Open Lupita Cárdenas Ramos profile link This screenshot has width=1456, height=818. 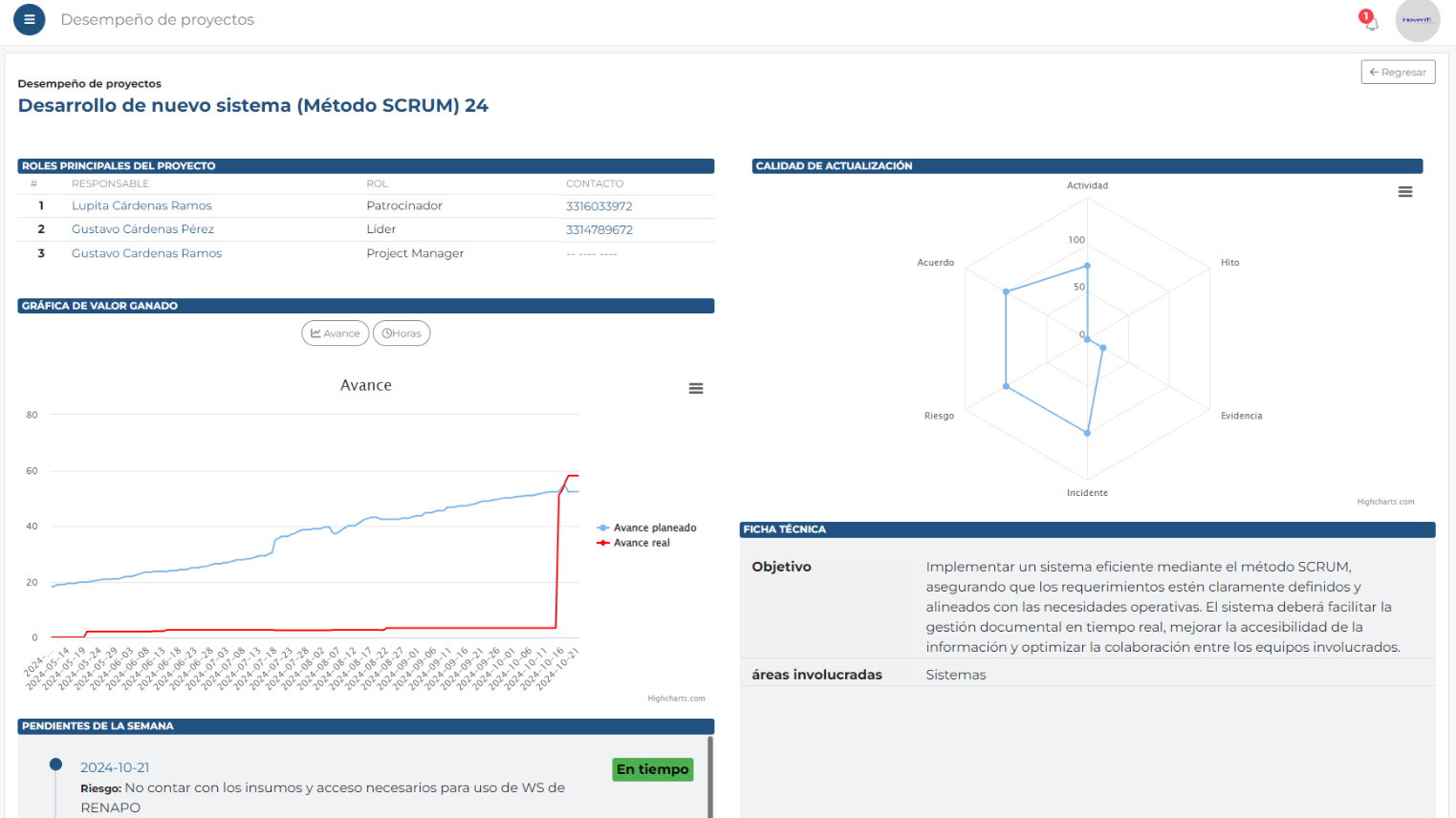pyautogui.click(x=141, y=205)
